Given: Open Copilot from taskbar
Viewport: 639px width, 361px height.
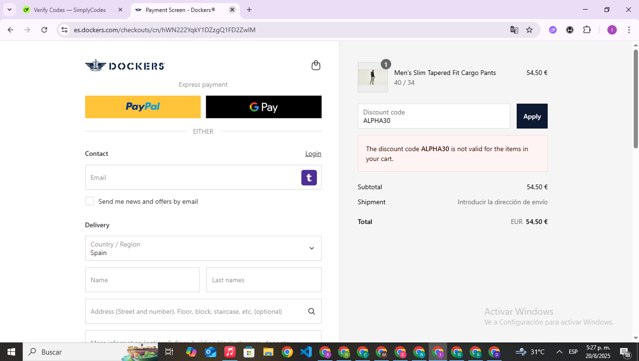Looking at the screenshot, I should (191, 352).
